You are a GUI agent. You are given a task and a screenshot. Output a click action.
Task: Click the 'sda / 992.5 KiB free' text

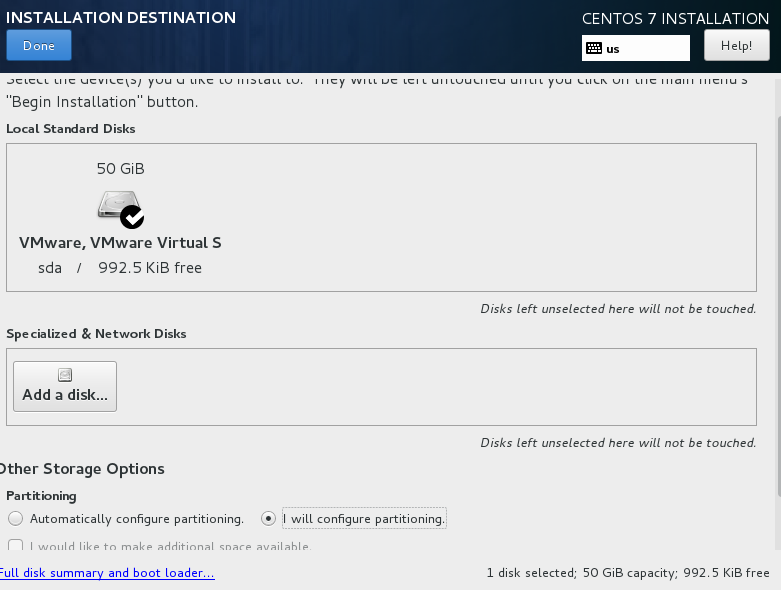tap(120, 268)
